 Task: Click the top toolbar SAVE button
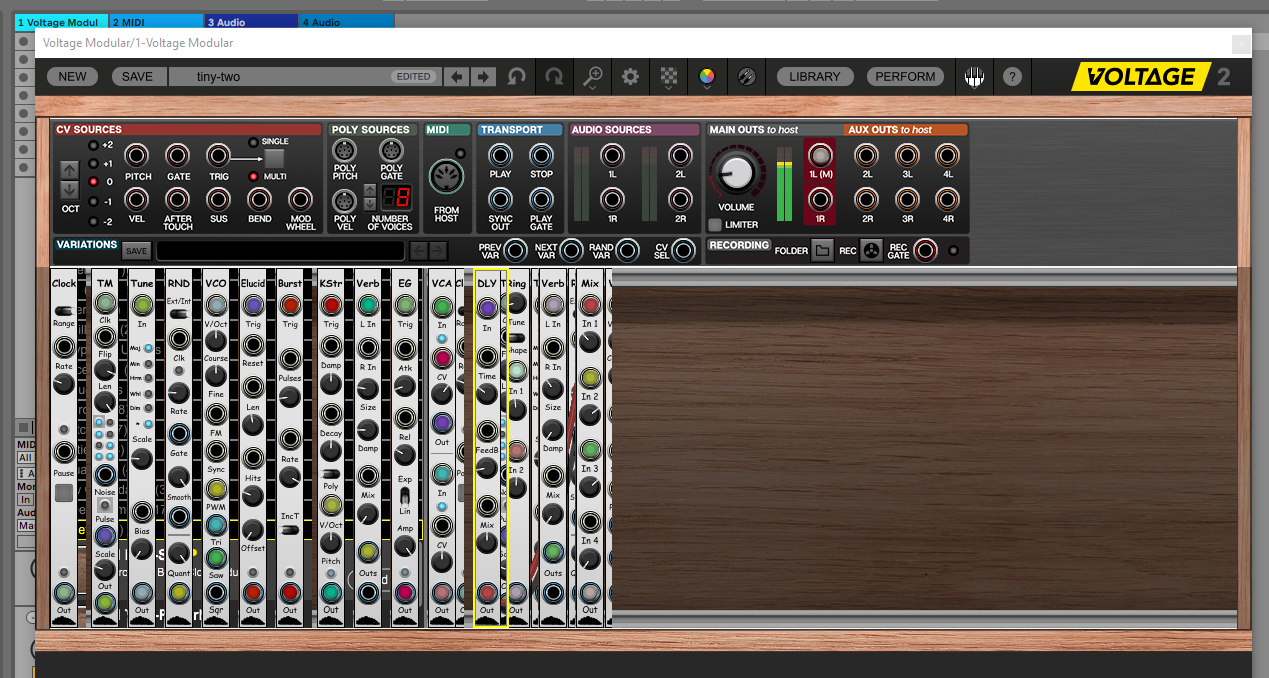pos(138,76)
